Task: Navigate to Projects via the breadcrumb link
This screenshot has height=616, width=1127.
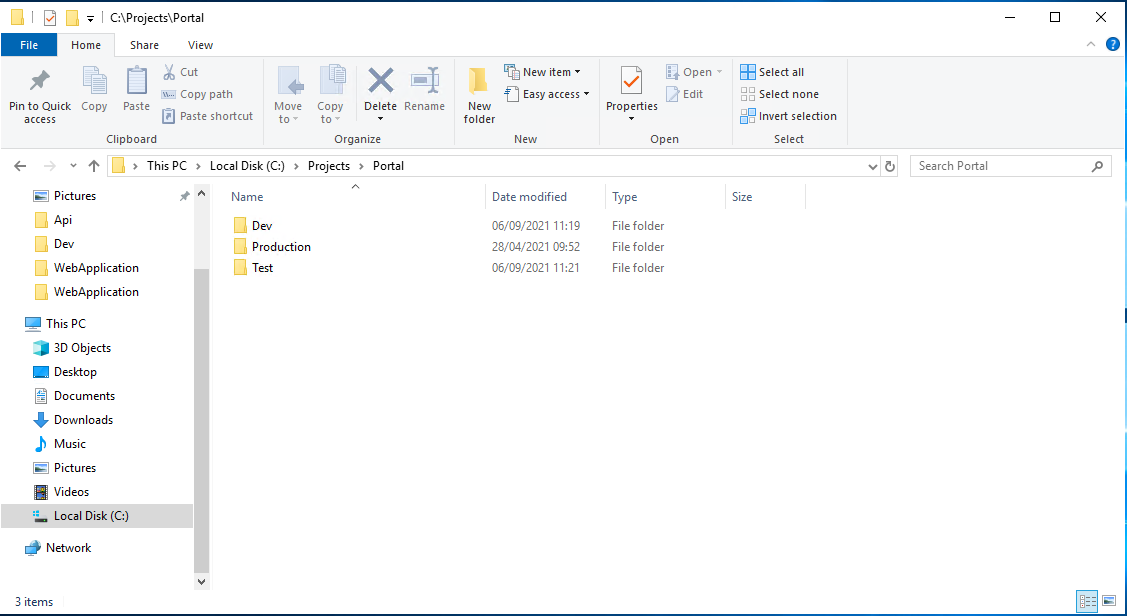Action: [329, 165]
